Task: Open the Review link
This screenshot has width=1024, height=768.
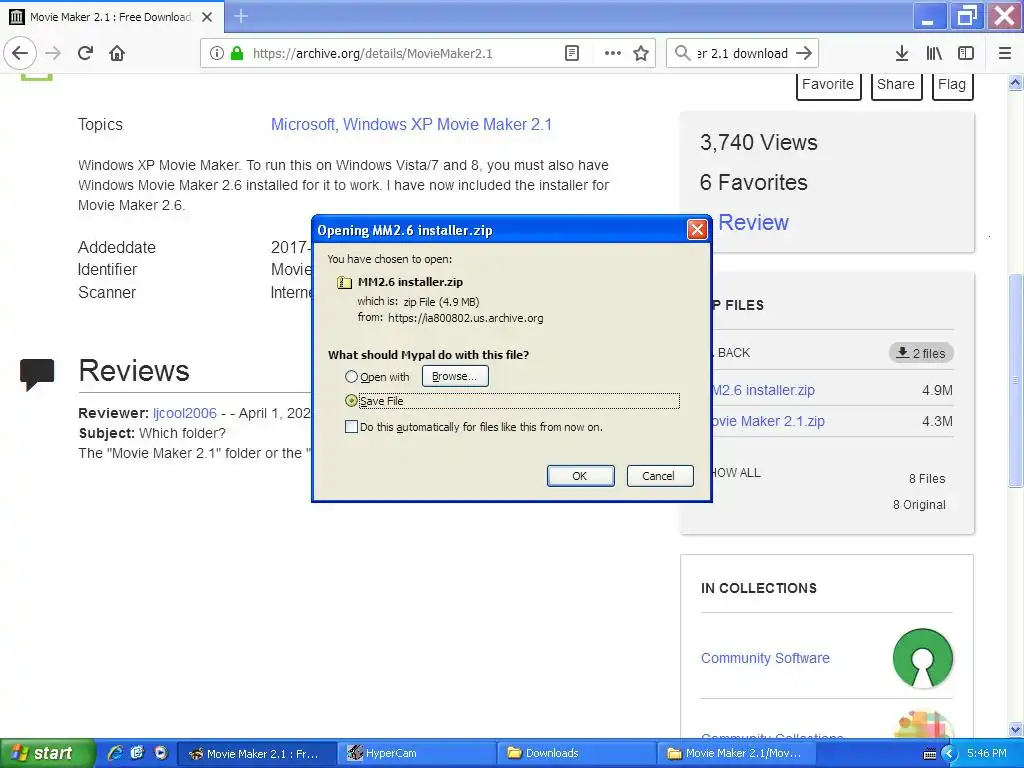Action: click(754, 223)
